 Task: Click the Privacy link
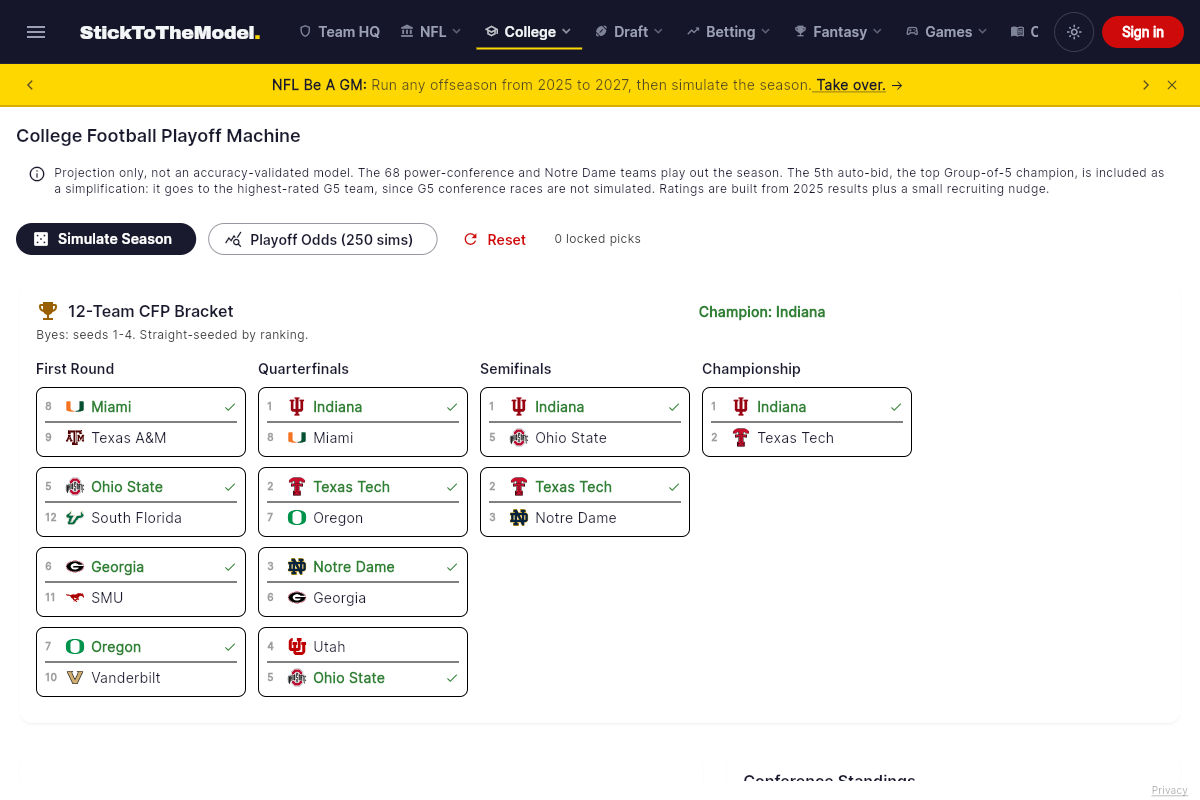tap(1169, 790)
